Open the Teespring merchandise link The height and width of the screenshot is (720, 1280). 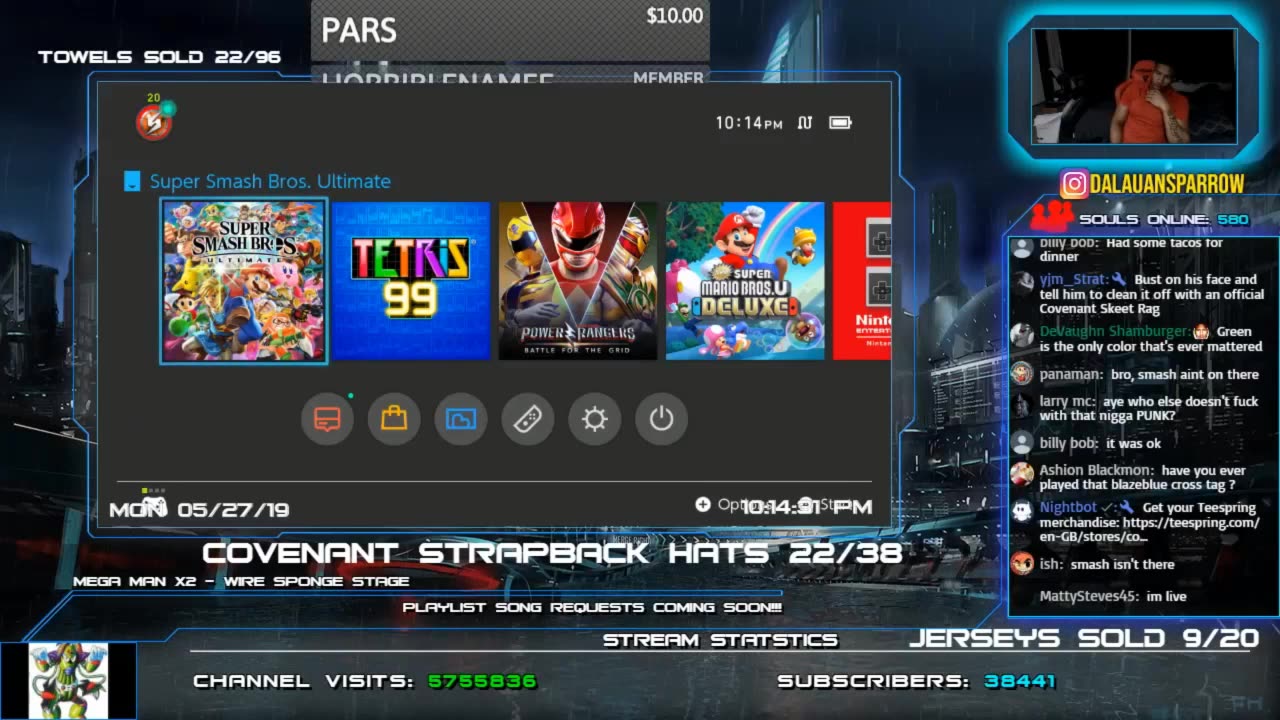click(1148, 530)
